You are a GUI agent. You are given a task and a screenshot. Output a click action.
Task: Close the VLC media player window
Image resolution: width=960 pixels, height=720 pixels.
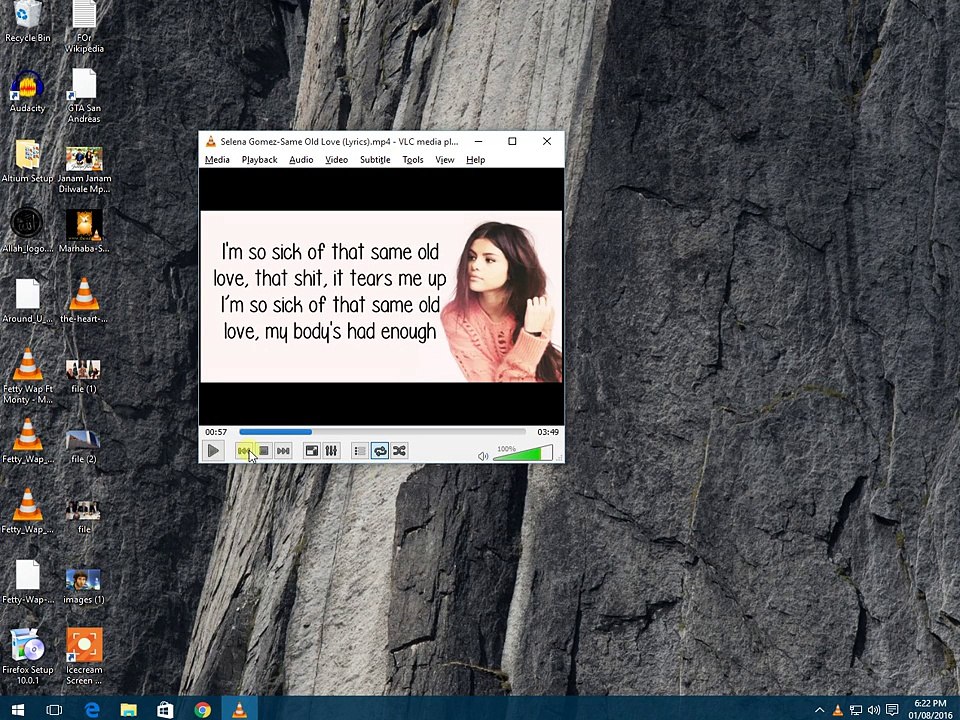[x=547, y=141]
